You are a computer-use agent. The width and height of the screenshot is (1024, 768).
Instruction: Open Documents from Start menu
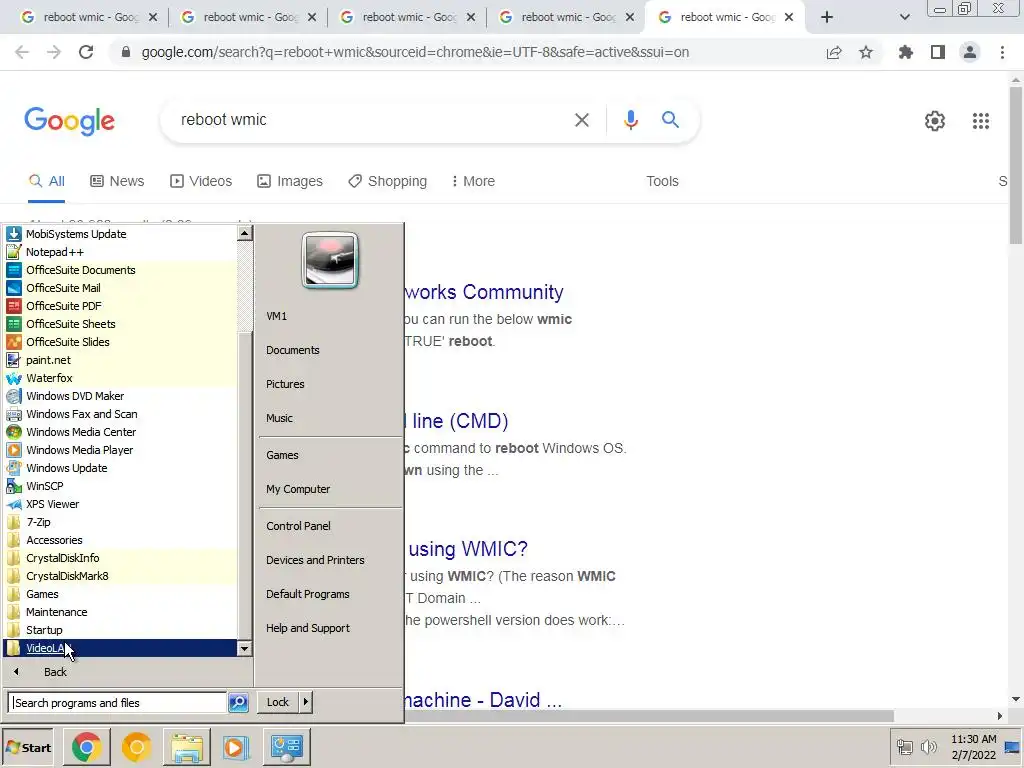(x=293, y=350)
